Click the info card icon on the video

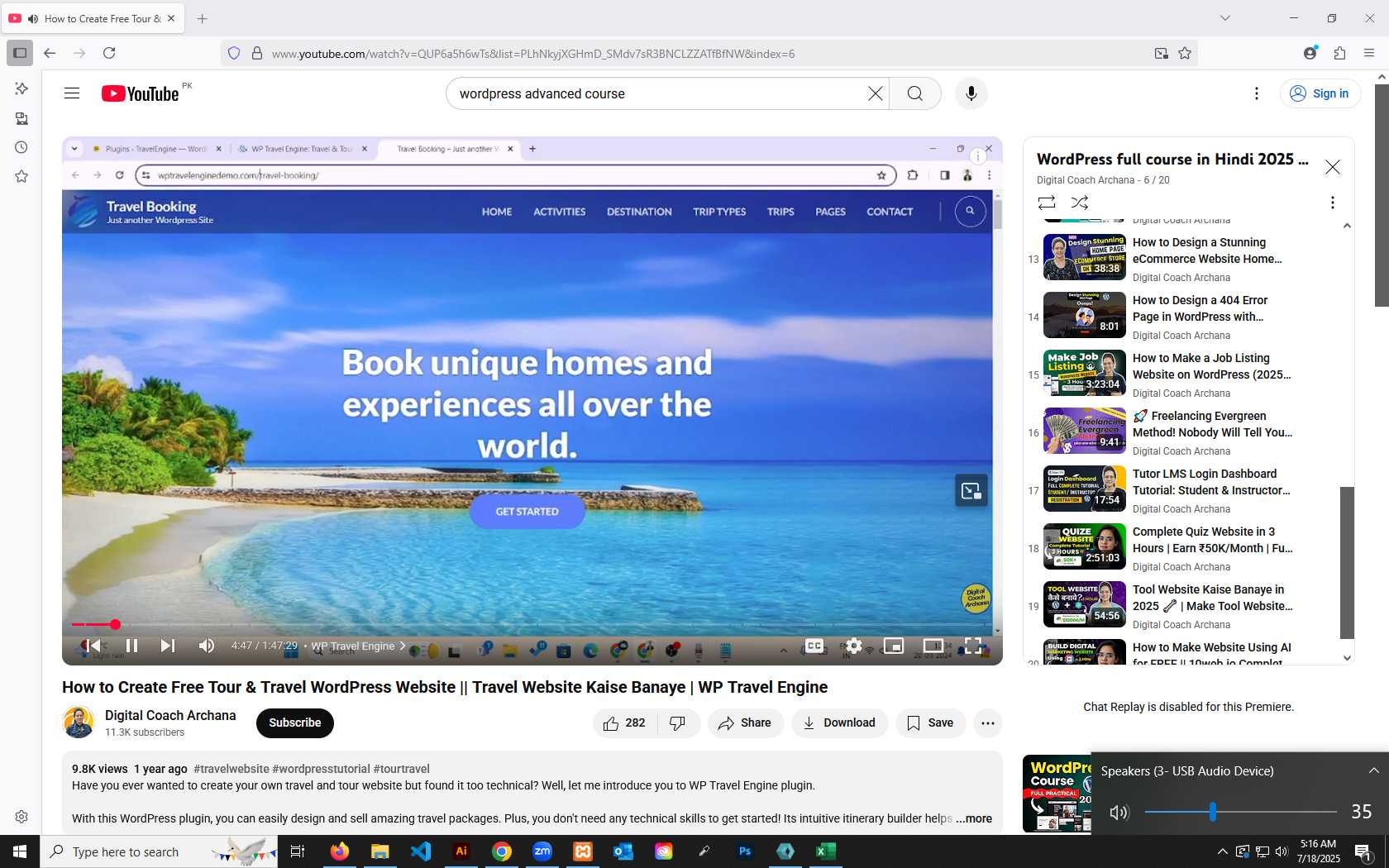coord(978,155)
